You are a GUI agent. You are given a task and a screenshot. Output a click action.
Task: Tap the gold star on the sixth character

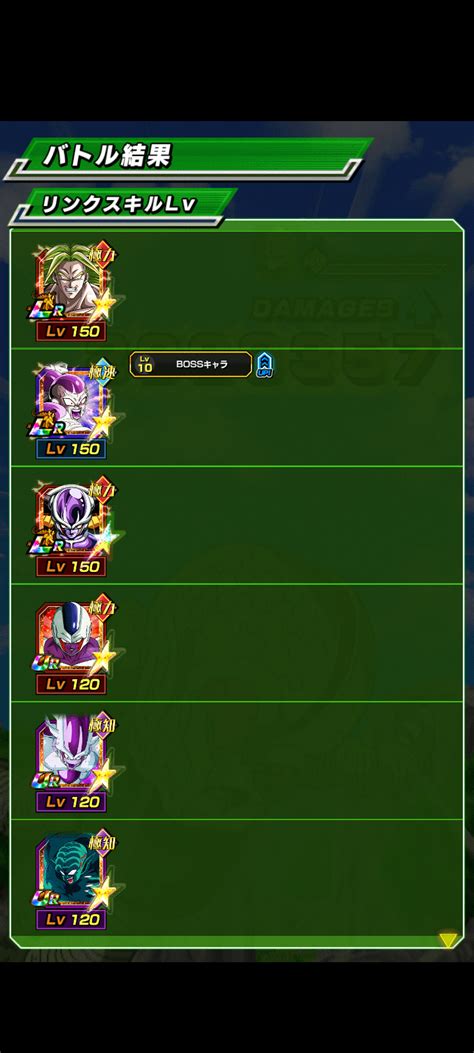click(103, 894)
